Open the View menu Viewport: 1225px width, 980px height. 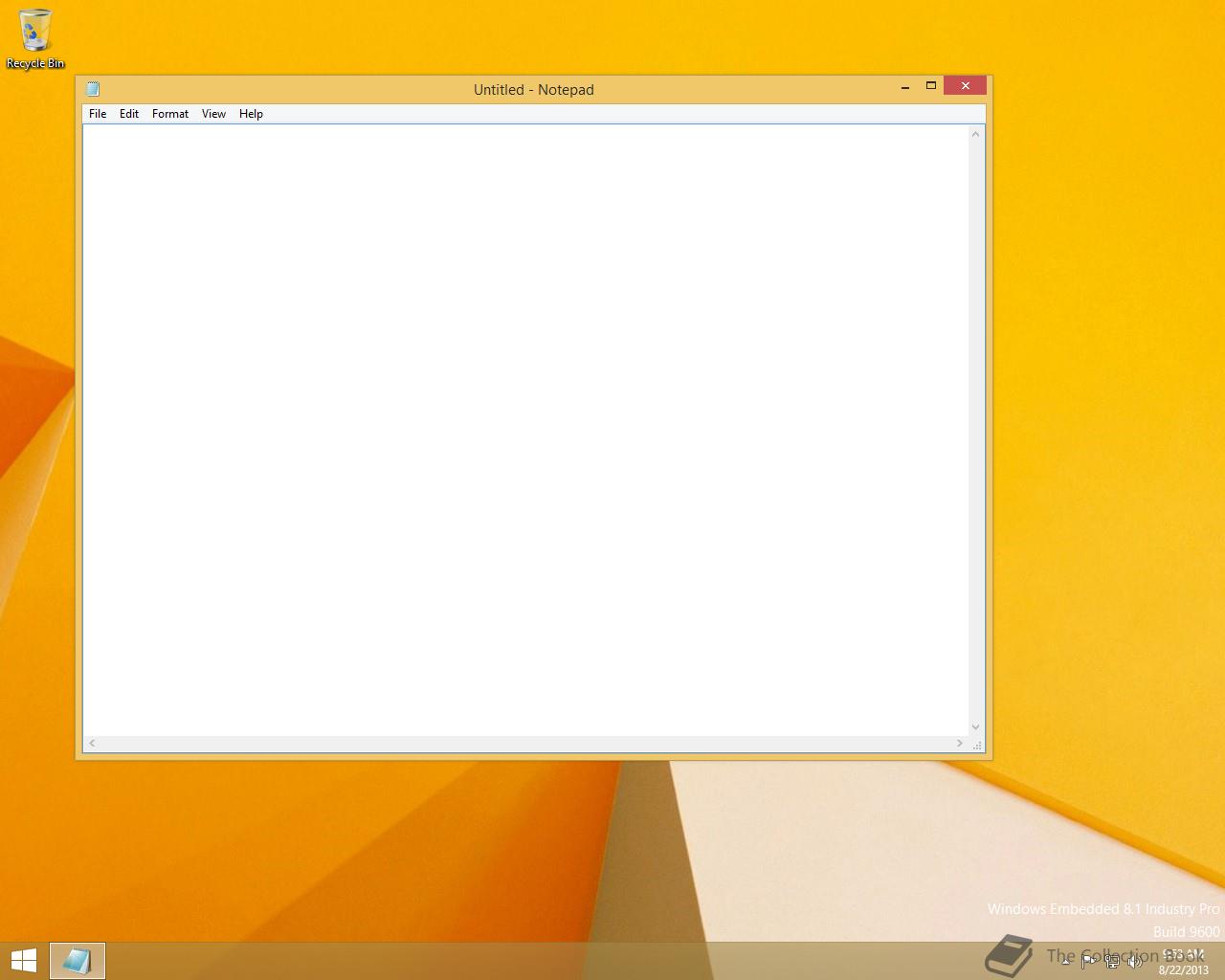pos(213,114)
